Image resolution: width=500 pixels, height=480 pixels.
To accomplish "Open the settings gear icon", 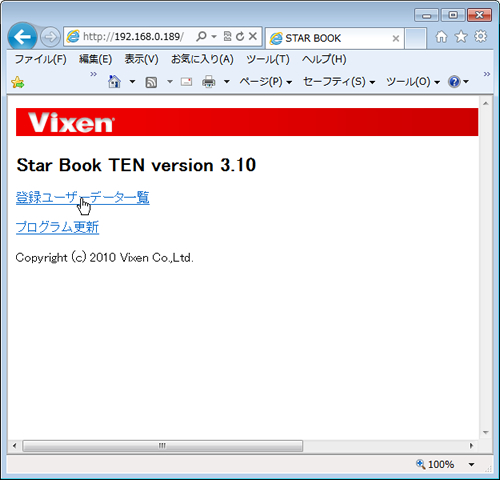I will point(481,36).
